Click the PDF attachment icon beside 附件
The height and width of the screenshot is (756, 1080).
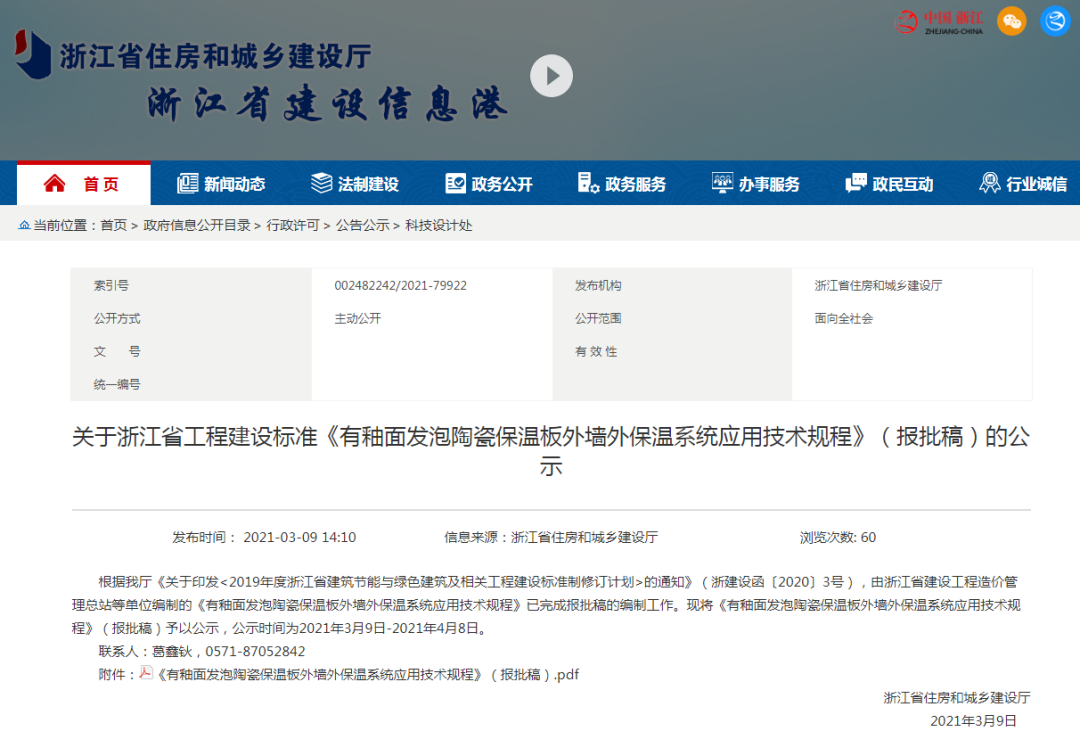click(148, 674)
